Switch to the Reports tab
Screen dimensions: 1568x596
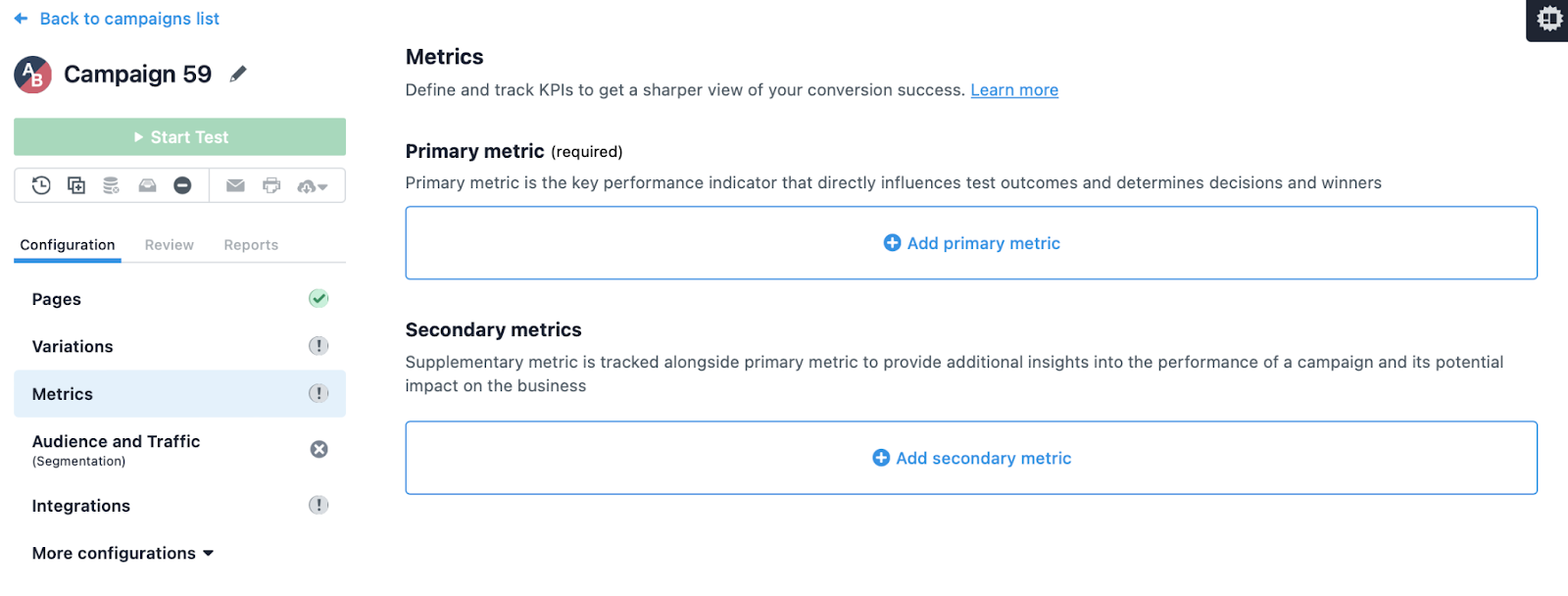[x=251, y=245]
